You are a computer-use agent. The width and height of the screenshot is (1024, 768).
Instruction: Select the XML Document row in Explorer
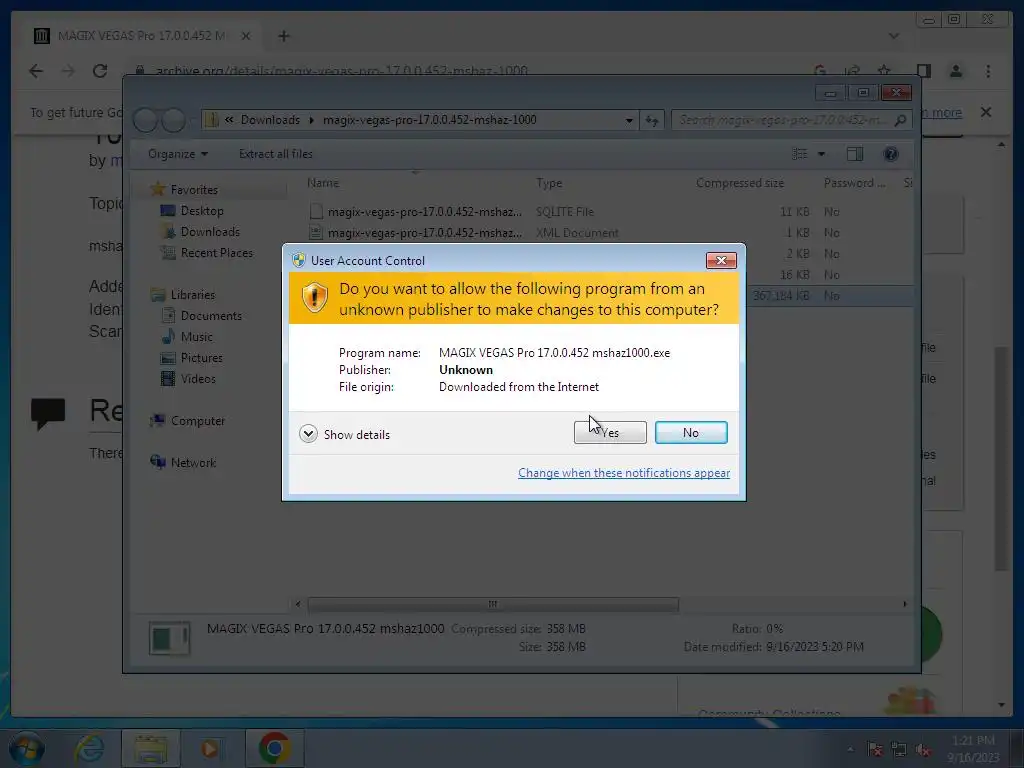(x=607, y=232)
